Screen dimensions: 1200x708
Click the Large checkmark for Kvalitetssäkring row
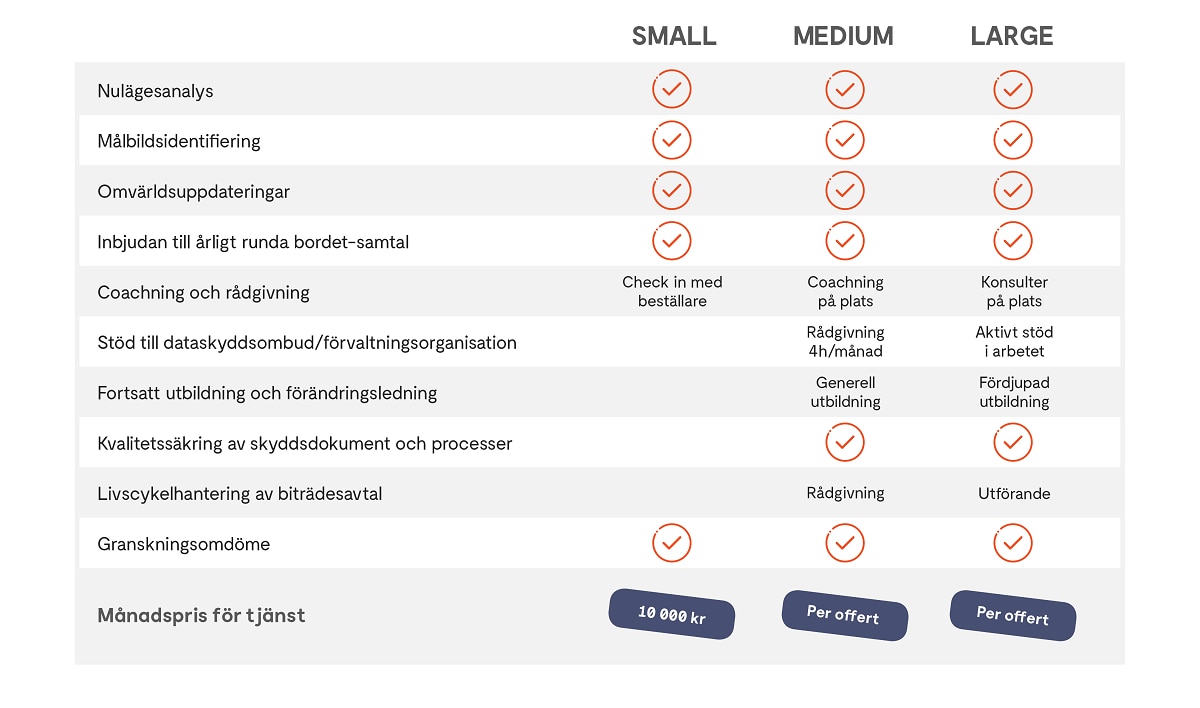click(x=1013, y=442)
